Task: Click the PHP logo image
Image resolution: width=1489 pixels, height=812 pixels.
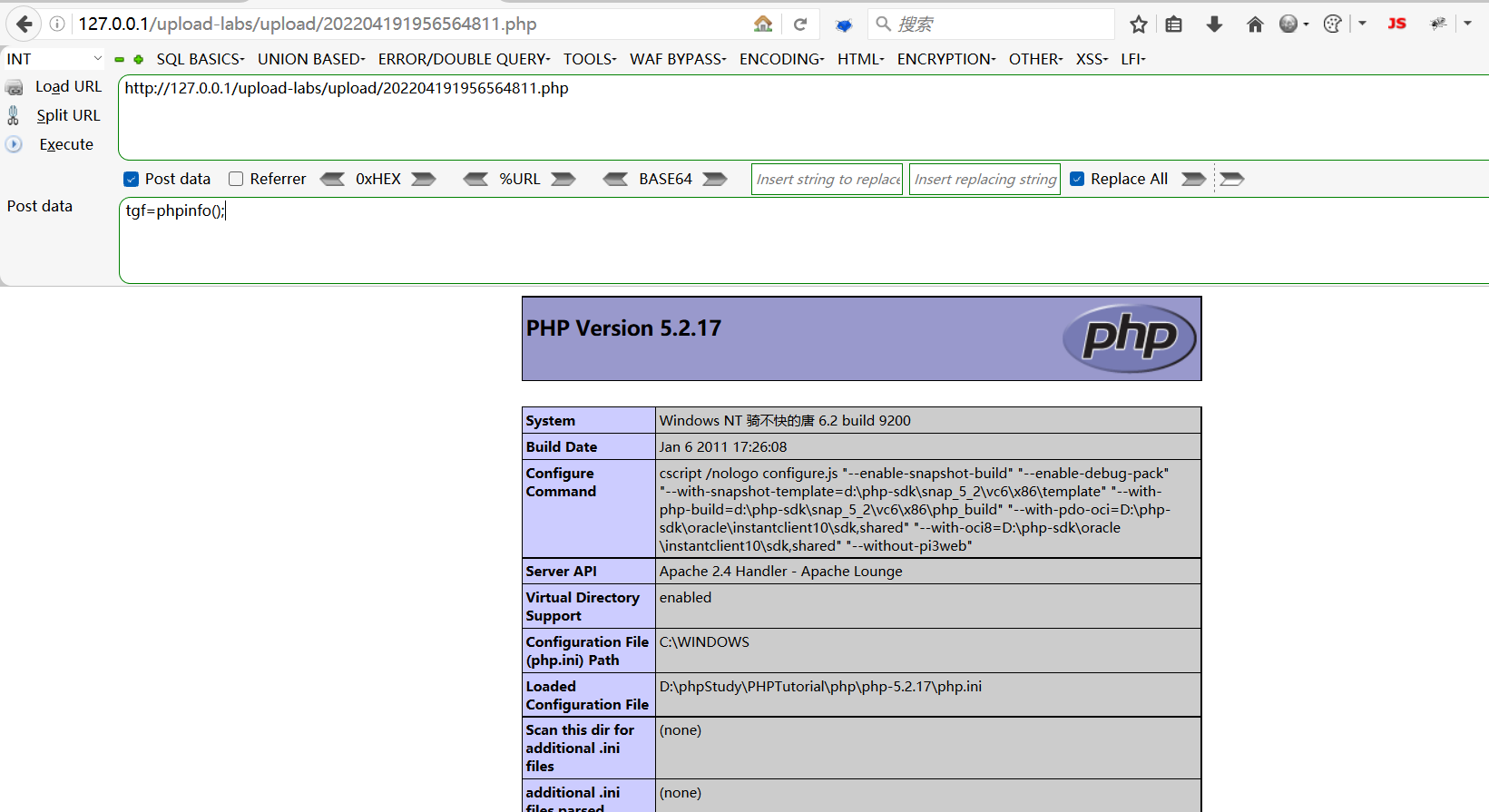Action: click(x=1130, y=338)
